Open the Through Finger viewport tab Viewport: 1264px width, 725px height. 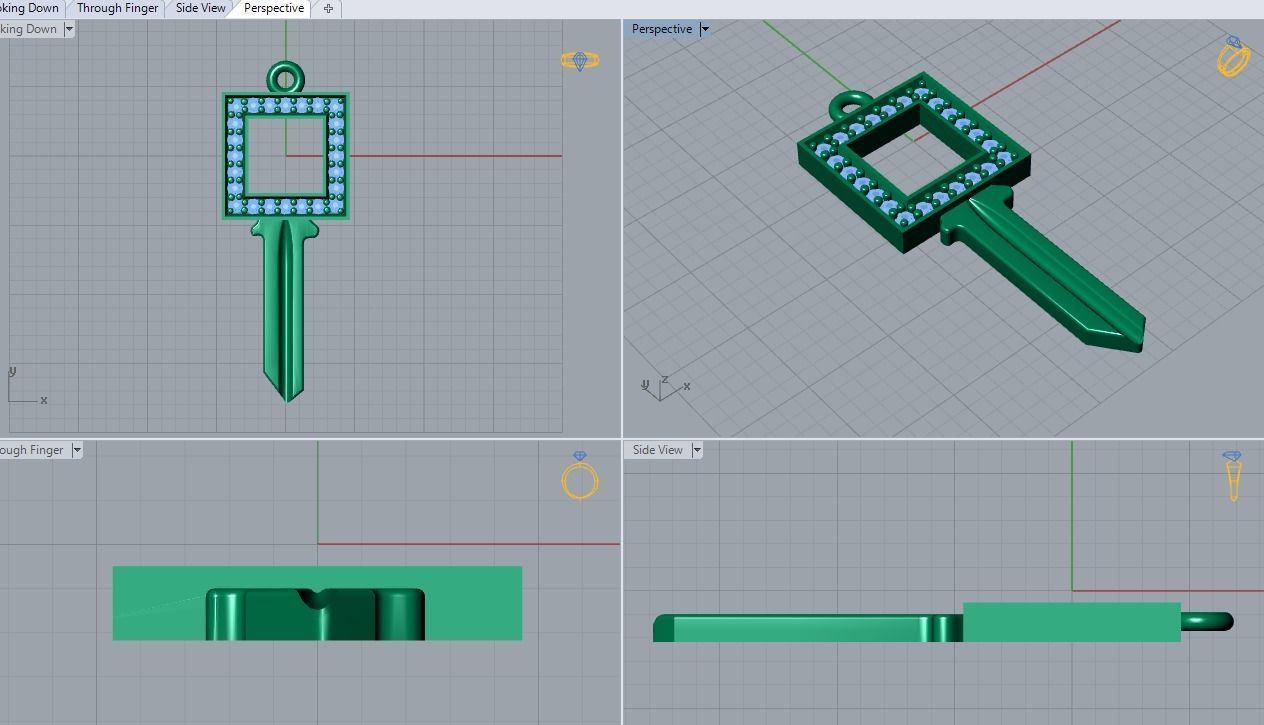click(x=117, y=8)
